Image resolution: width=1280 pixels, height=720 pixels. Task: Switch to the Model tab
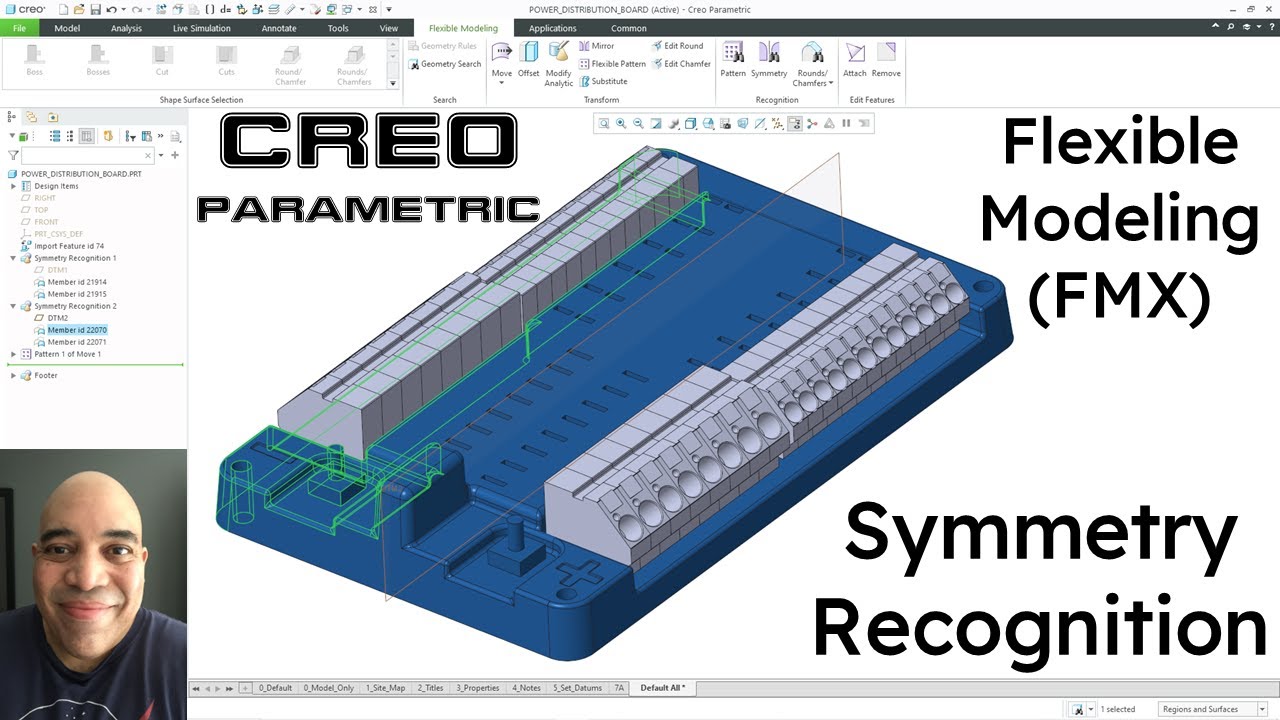click(x=67, y=28)
